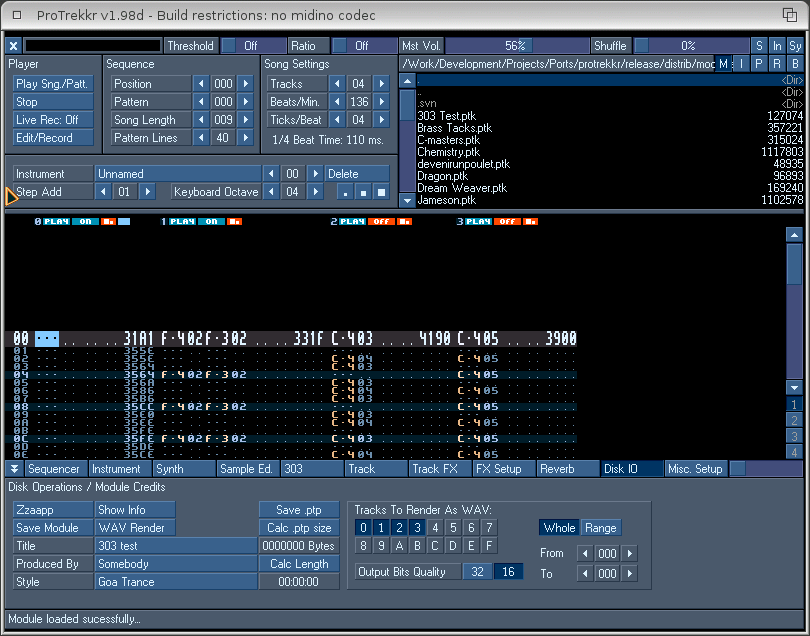
Task: Click the S button beside Shuffle percentage
Action: (x=760, y=46)
